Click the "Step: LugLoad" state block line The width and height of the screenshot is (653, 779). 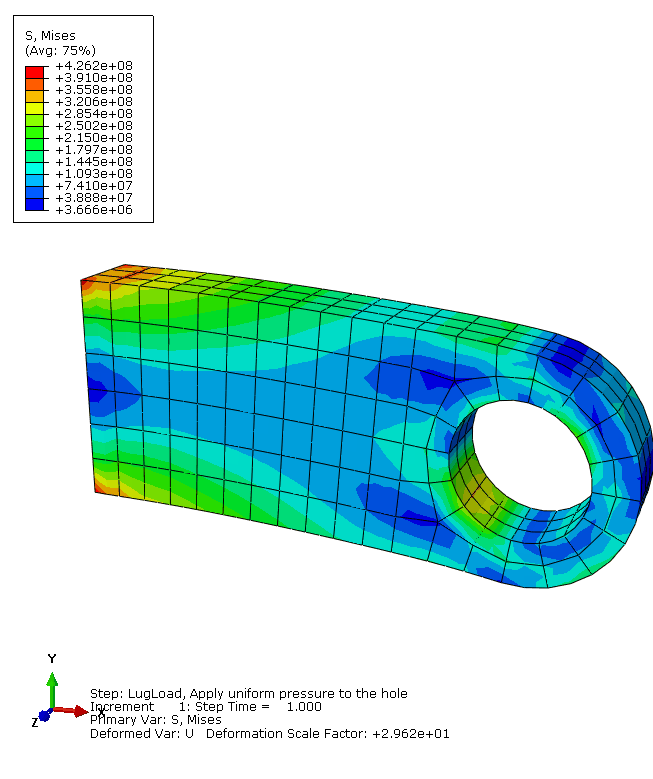(248, 693)
